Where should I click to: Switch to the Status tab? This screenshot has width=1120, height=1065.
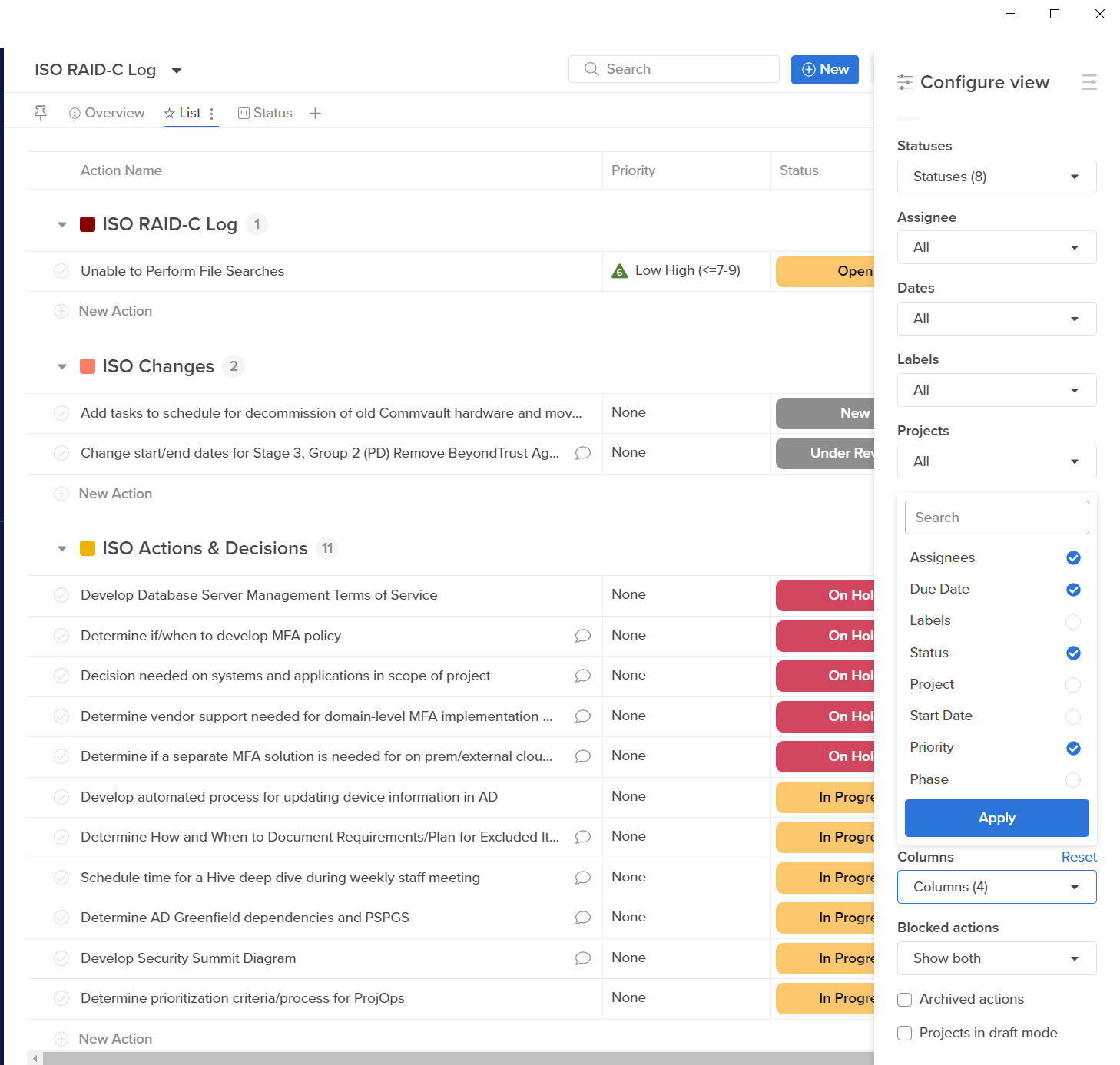click(x=265, y=113)
